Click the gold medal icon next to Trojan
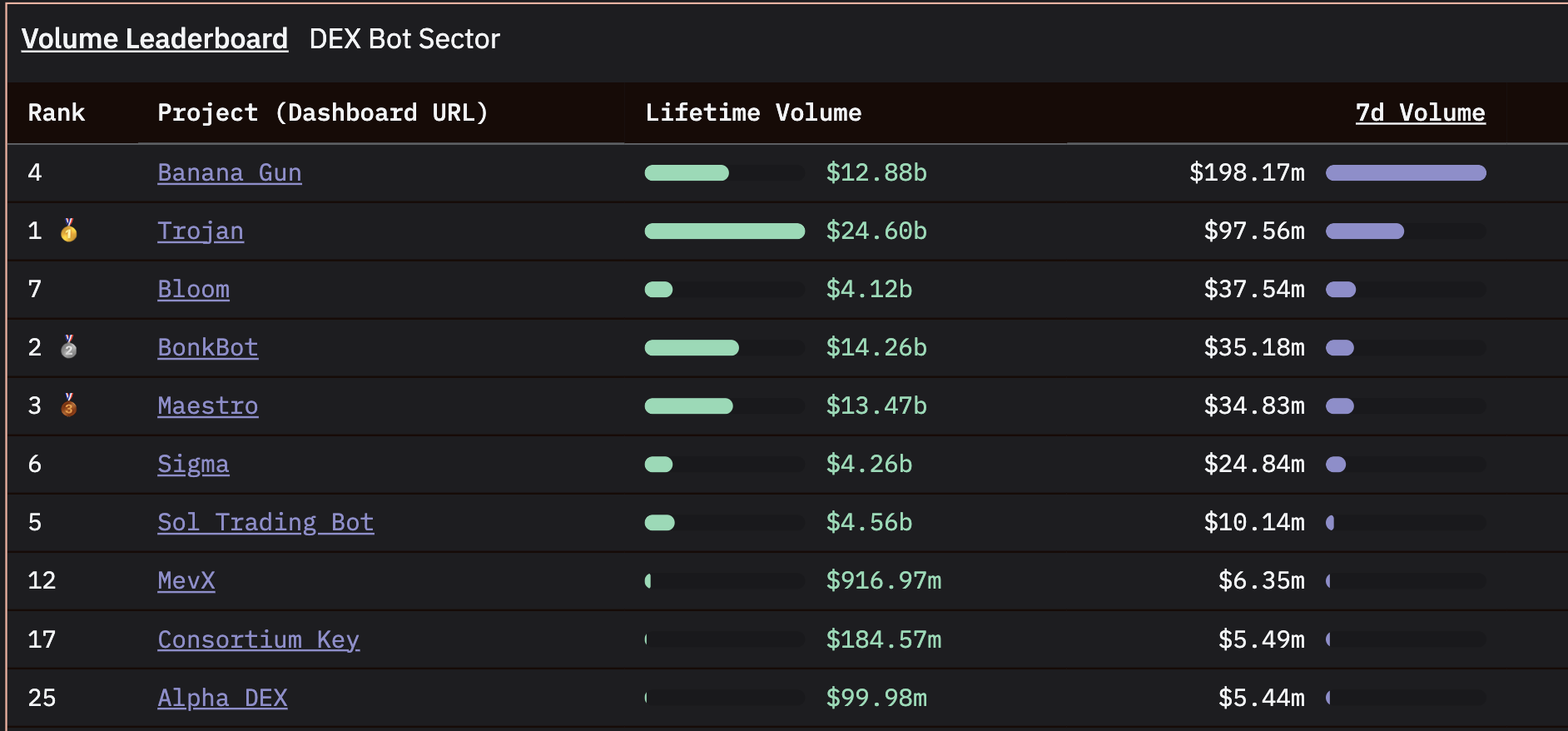 pos(69,231)
